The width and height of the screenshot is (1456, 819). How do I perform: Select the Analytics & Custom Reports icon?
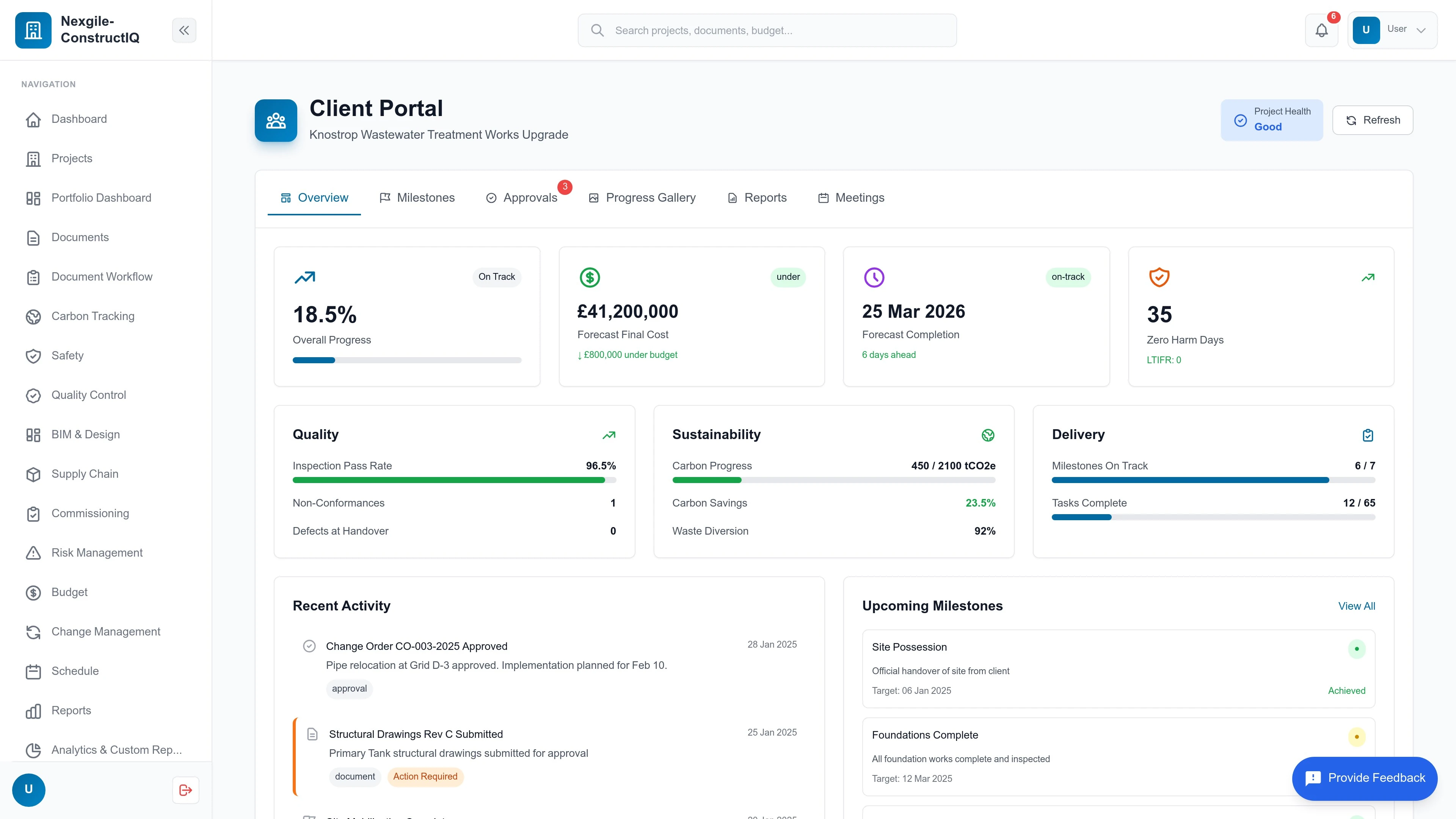point(33,750)
